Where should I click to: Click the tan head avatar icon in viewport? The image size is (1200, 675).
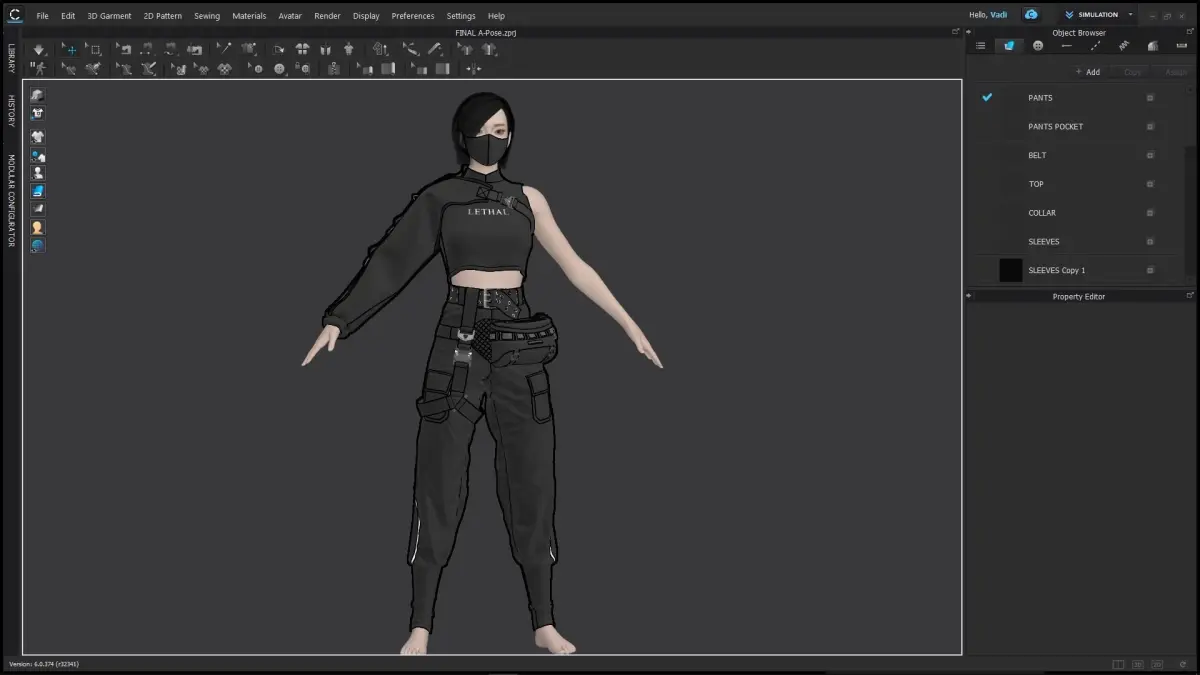coord(37,227)
